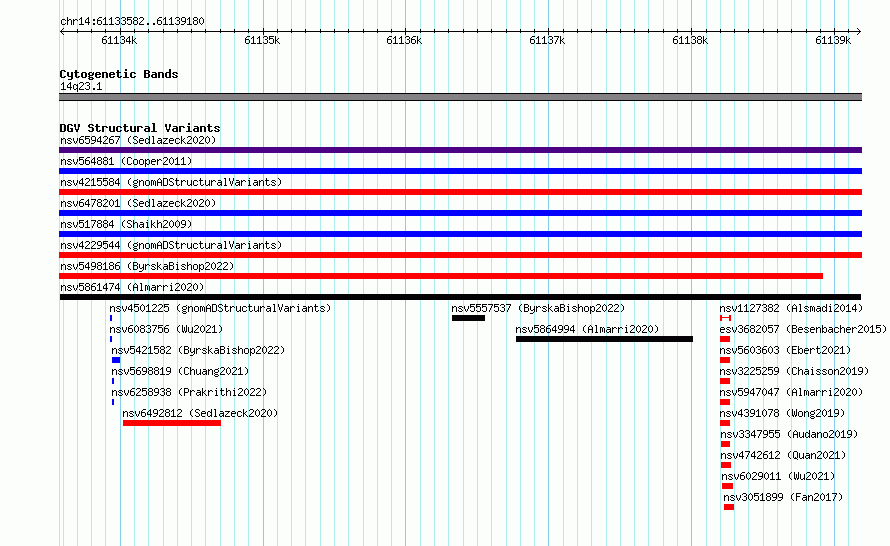Click the nsv5864994 (Almarri2020) label

click(587, 329)
